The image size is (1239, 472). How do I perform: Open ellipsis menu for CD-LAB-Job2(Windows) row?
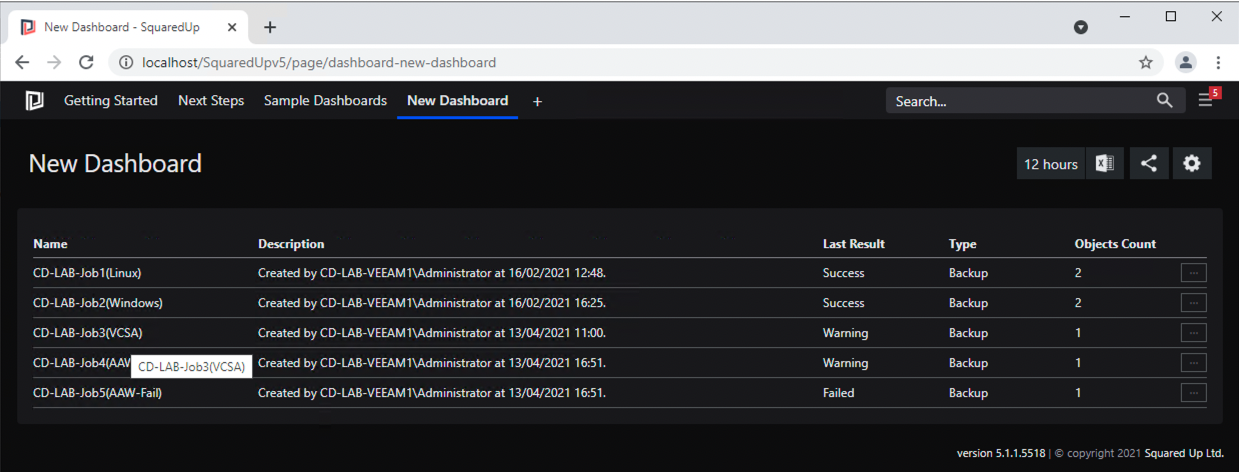[1193, 303]
